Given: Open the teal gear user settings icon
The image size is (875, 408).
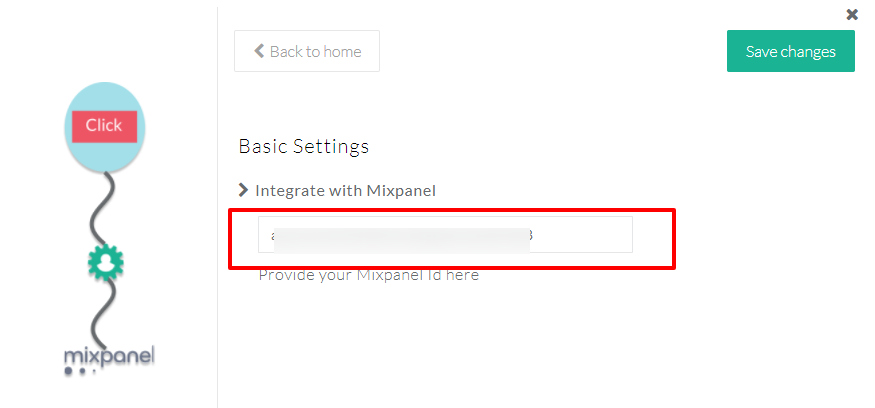Looking at the screenshot, I should pos(105,262).
